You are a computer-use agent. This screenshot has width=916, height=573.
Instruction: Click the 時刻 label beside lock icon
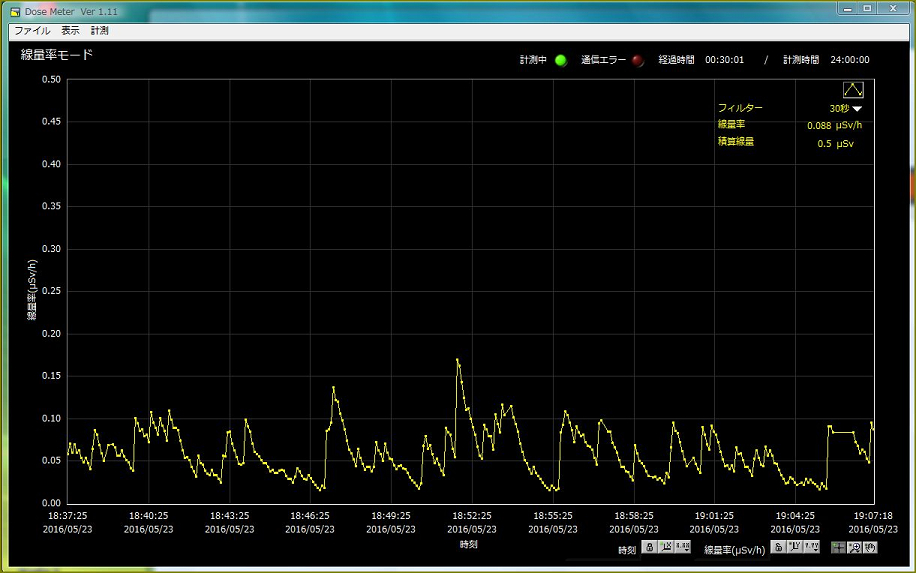626,549
